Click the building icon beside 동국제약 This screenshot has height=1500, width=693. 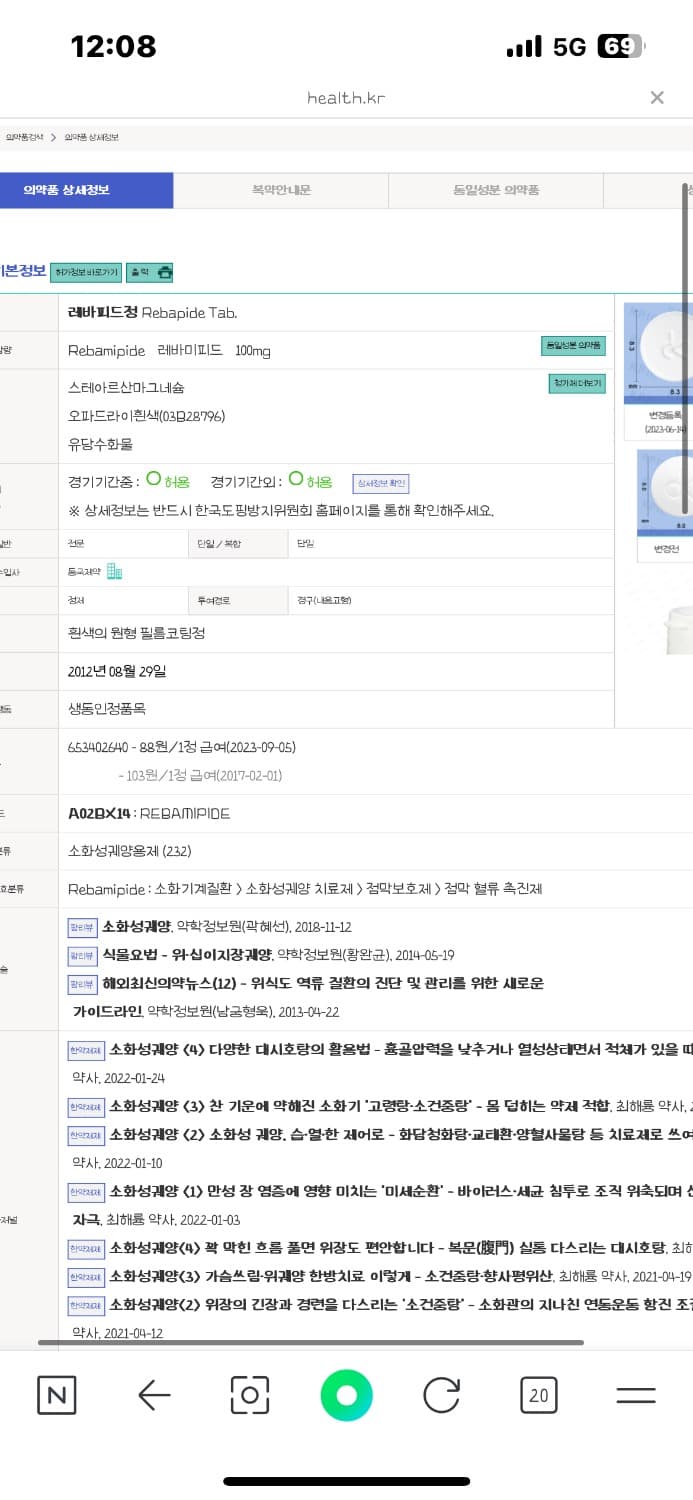click(114, 572)
